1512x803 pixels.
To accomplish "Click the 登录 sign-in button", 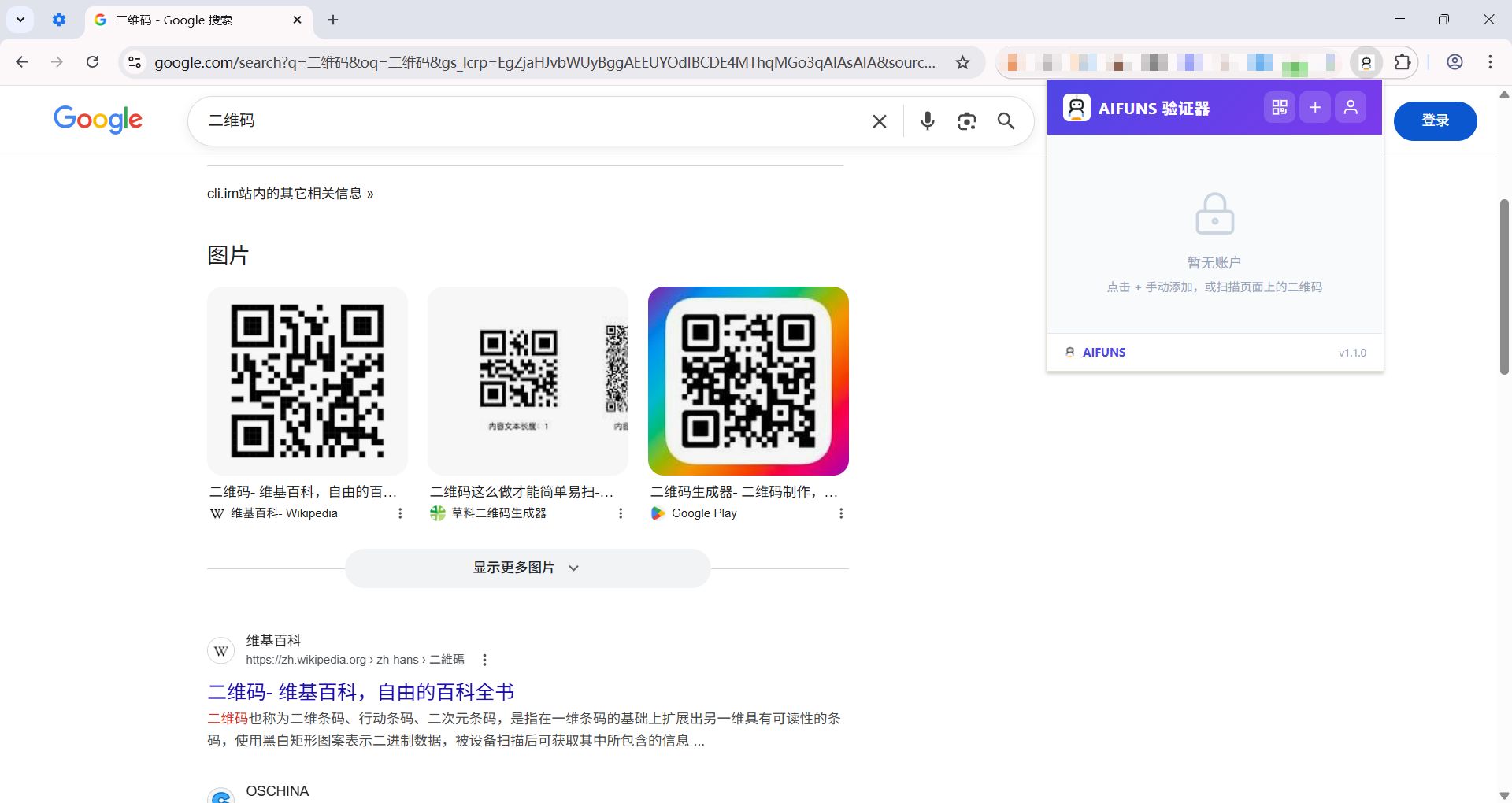I will 1435,120.
